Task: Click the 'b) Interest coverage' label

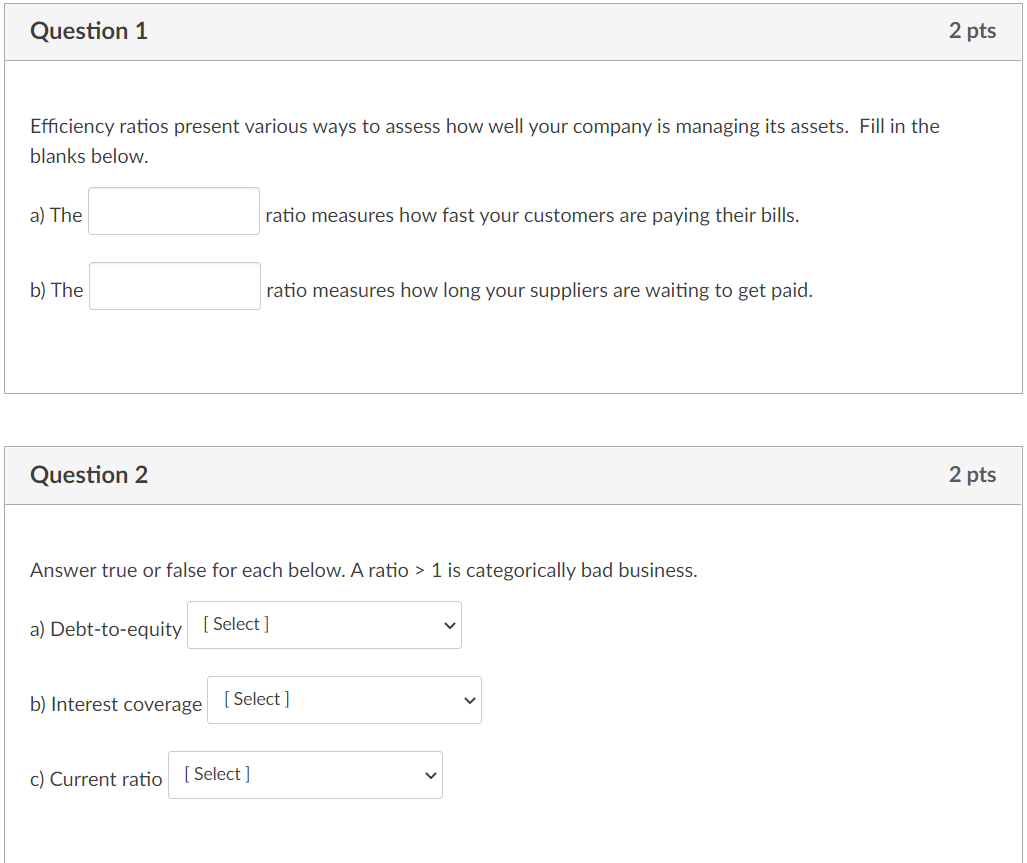Action: (x=116, y=705)
